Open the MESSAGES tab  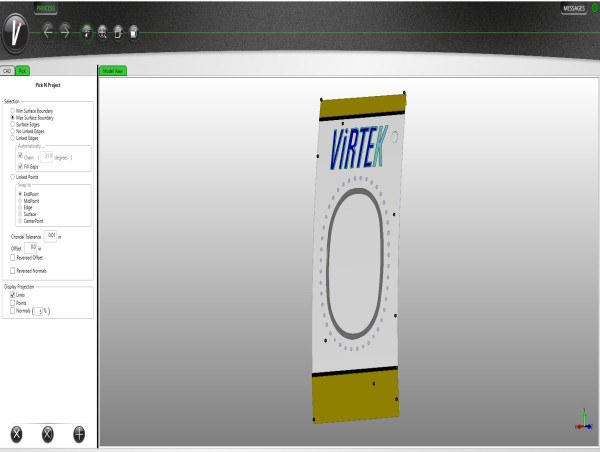(574, 8)
